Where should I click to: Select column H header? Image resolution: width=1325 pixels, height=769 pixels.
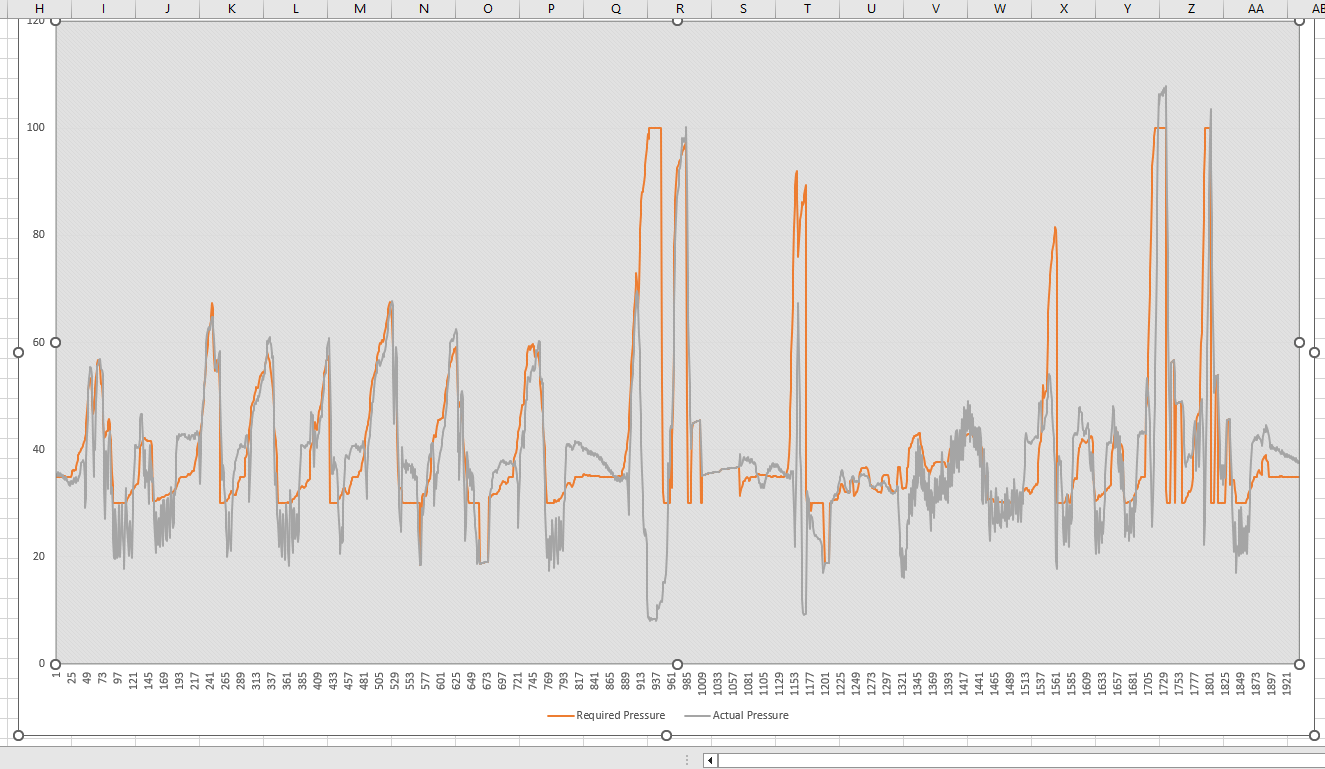point(39,9)
